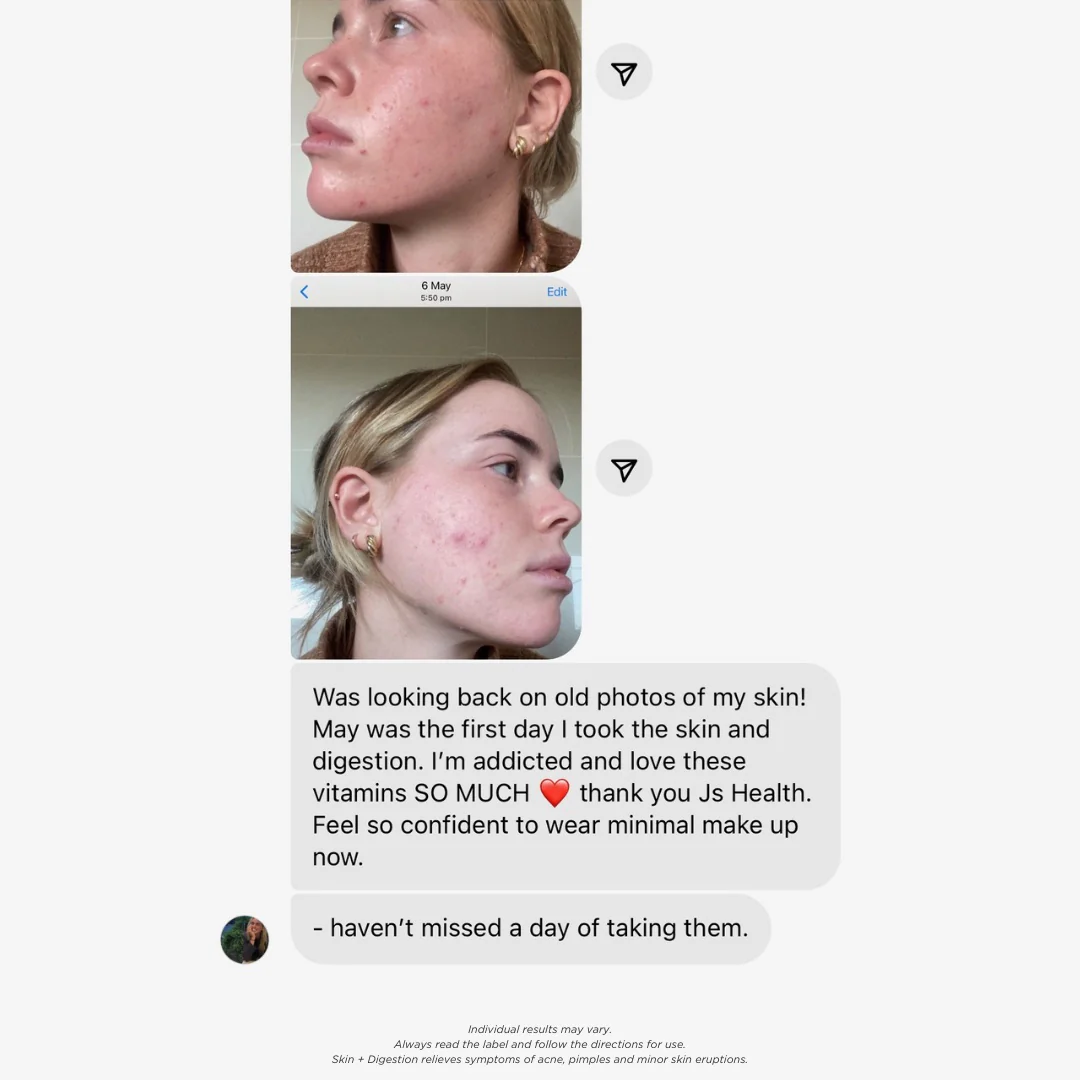The image size is (1080, 1080).
Task: Click the 'Skin + Digestion relieves symptoms' footnote
Action: click(x=539, y=1059)
